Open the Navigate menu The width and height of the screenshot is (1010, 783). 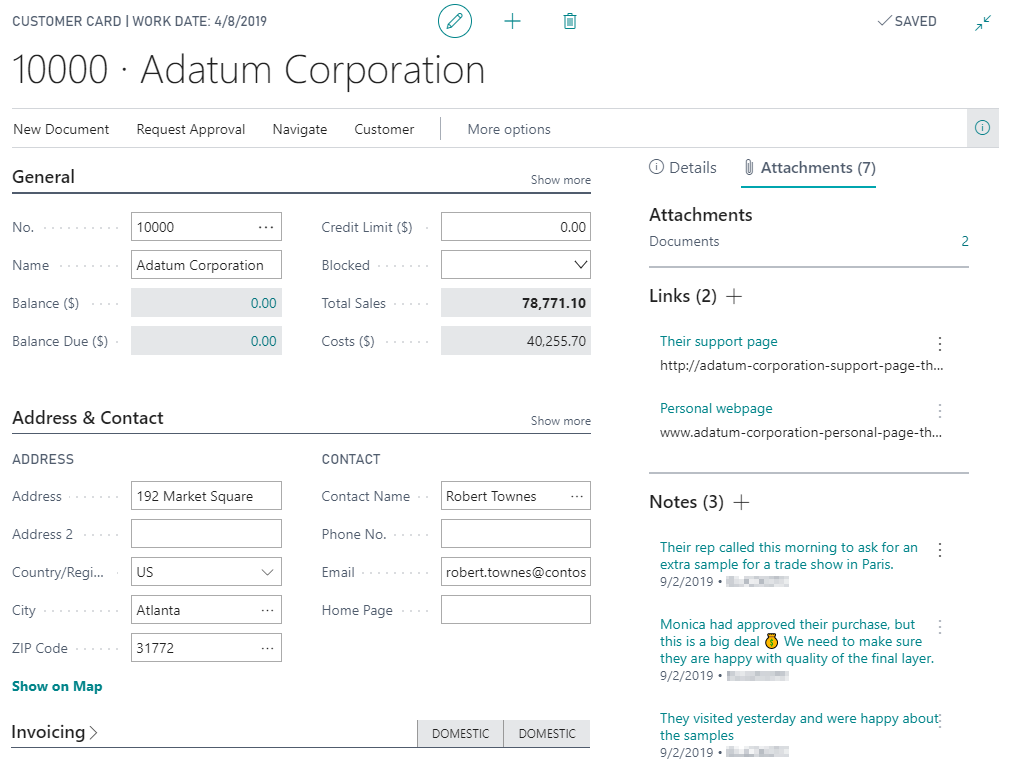point(300,129)
